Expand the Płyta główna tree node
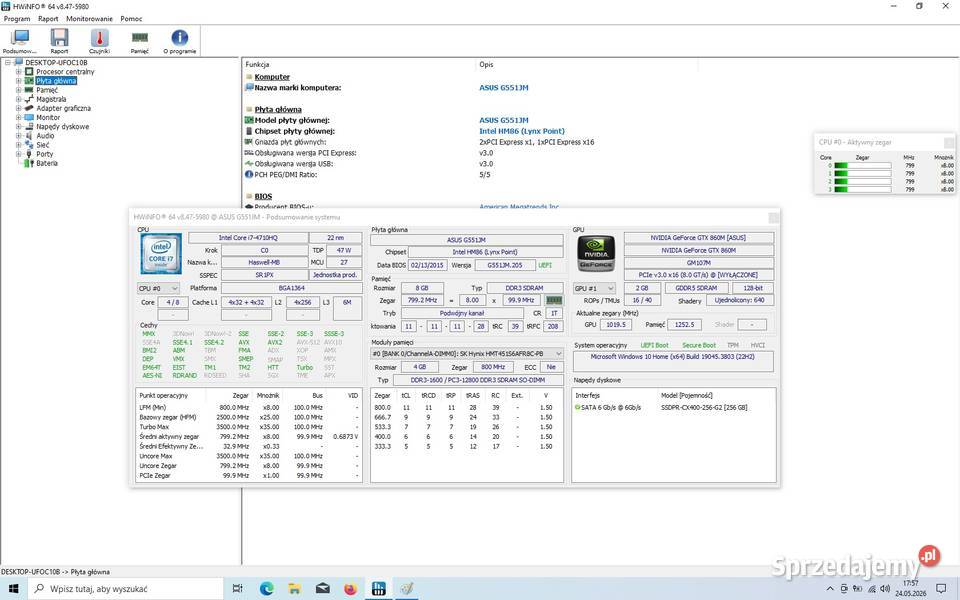 coord(18,81)
